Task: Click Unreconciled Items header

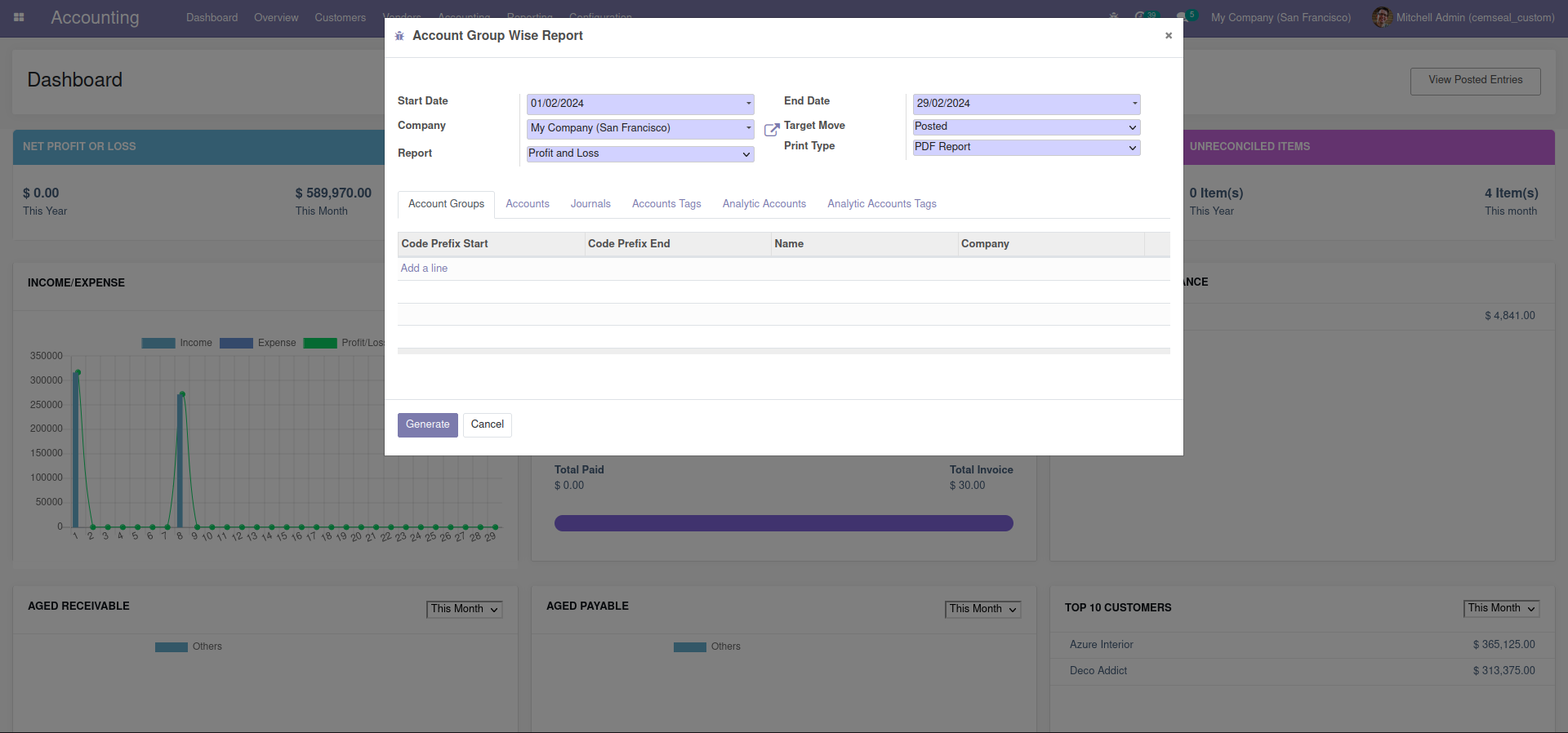Action: click(1249, 147)
